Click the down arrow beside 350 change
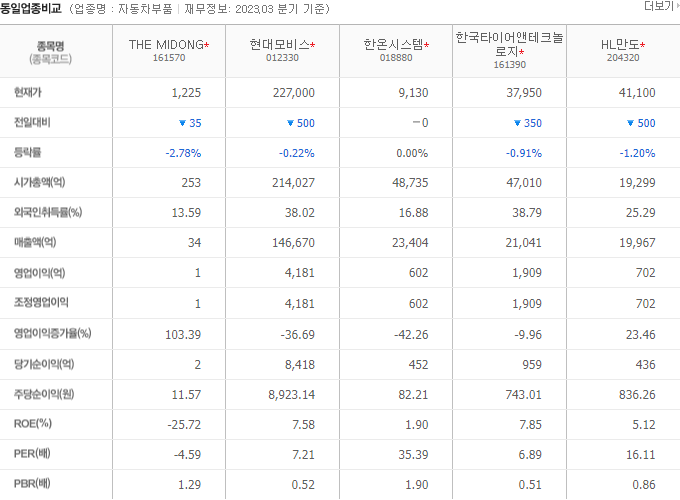Image resolution: width=680 pixels, height=500 pixels. click(x=517, y=123)
